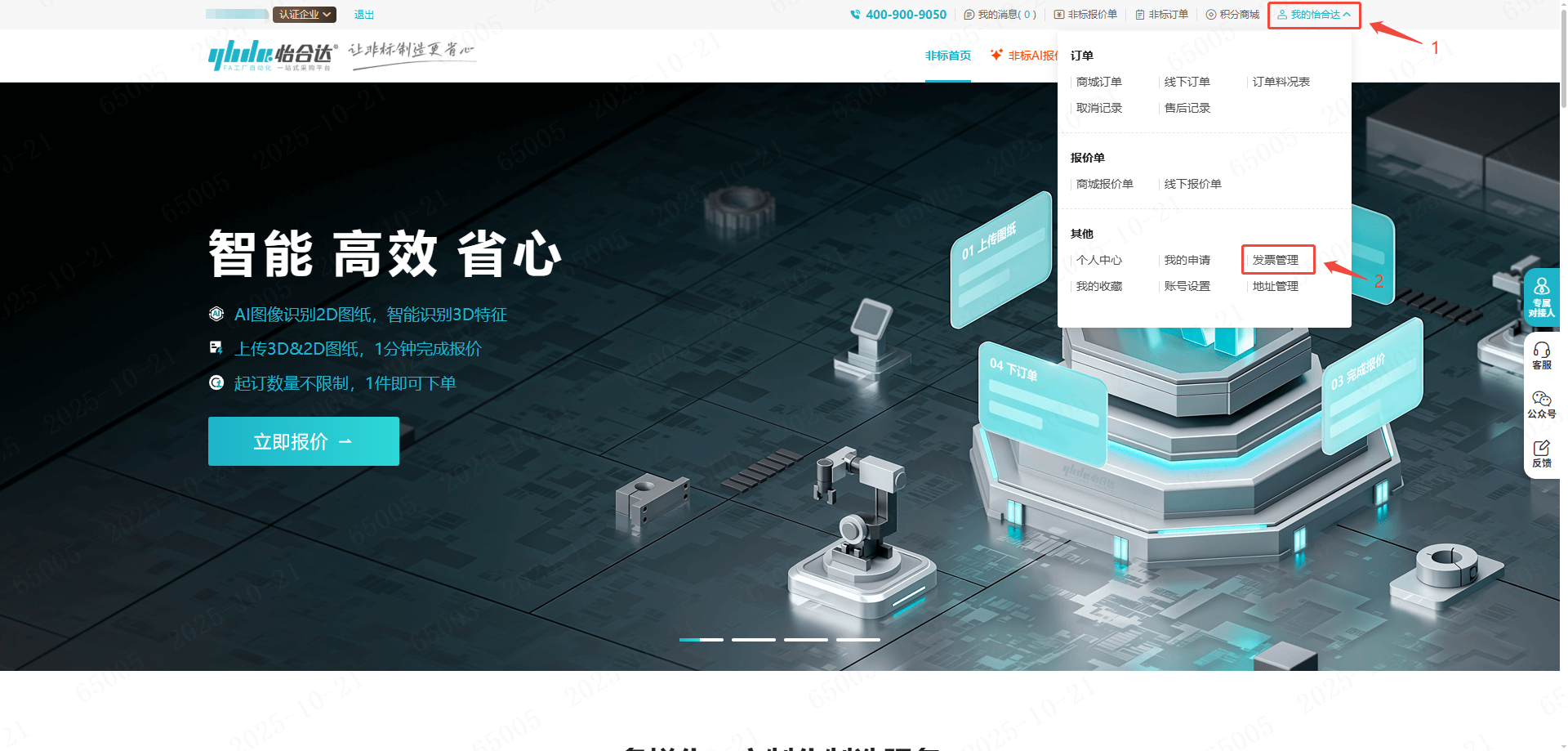This screenshot has height=751, width=1568.
Task: Select the last carousel slide indicator
Action: (x=858, y=639)
